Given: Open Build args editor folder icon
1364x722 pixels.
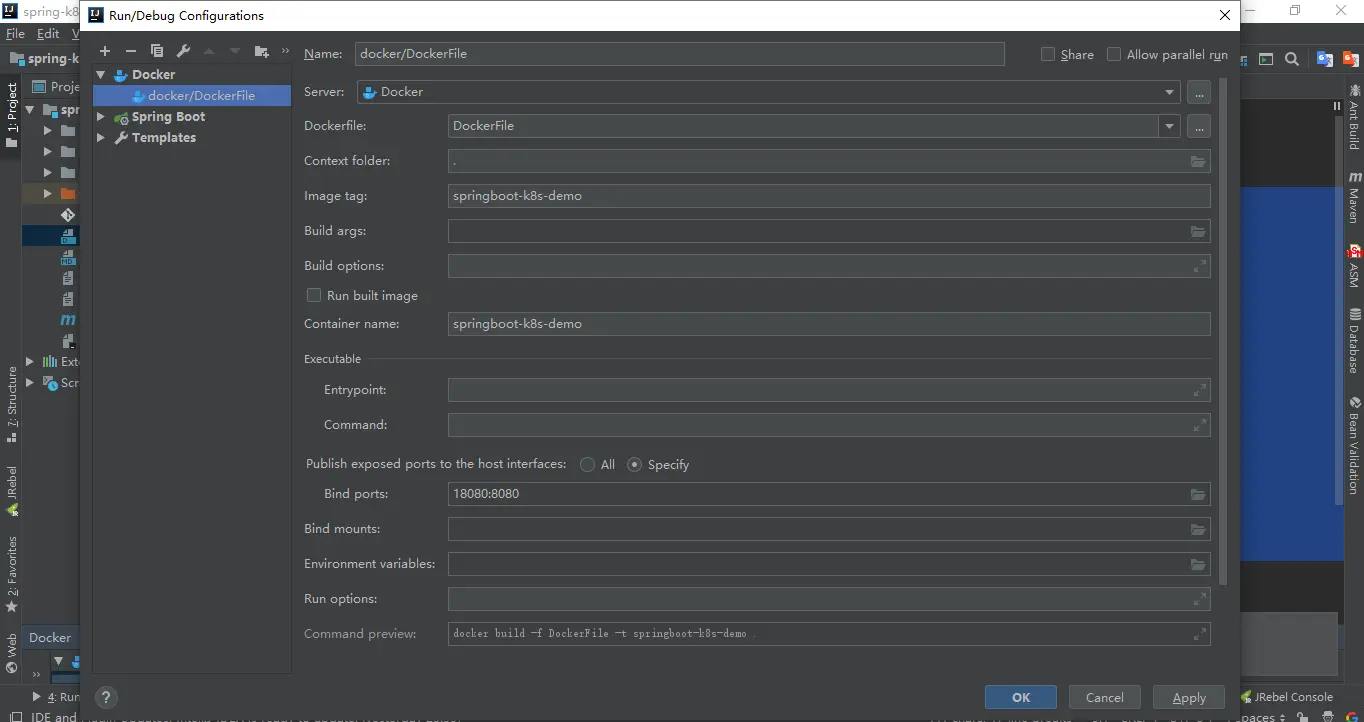Looking at the screenshot, I should (1198, 231).
